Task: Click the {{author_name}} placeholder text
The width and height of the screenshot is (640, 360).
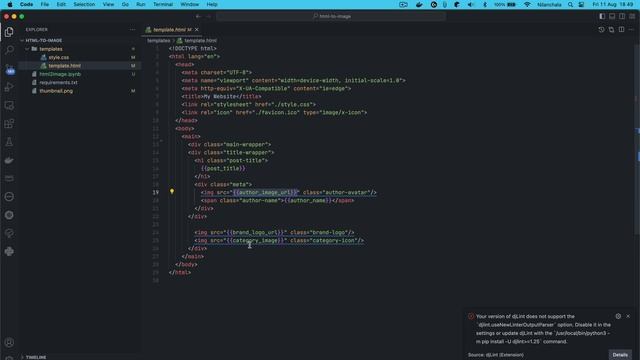Action: click(308, 200)
